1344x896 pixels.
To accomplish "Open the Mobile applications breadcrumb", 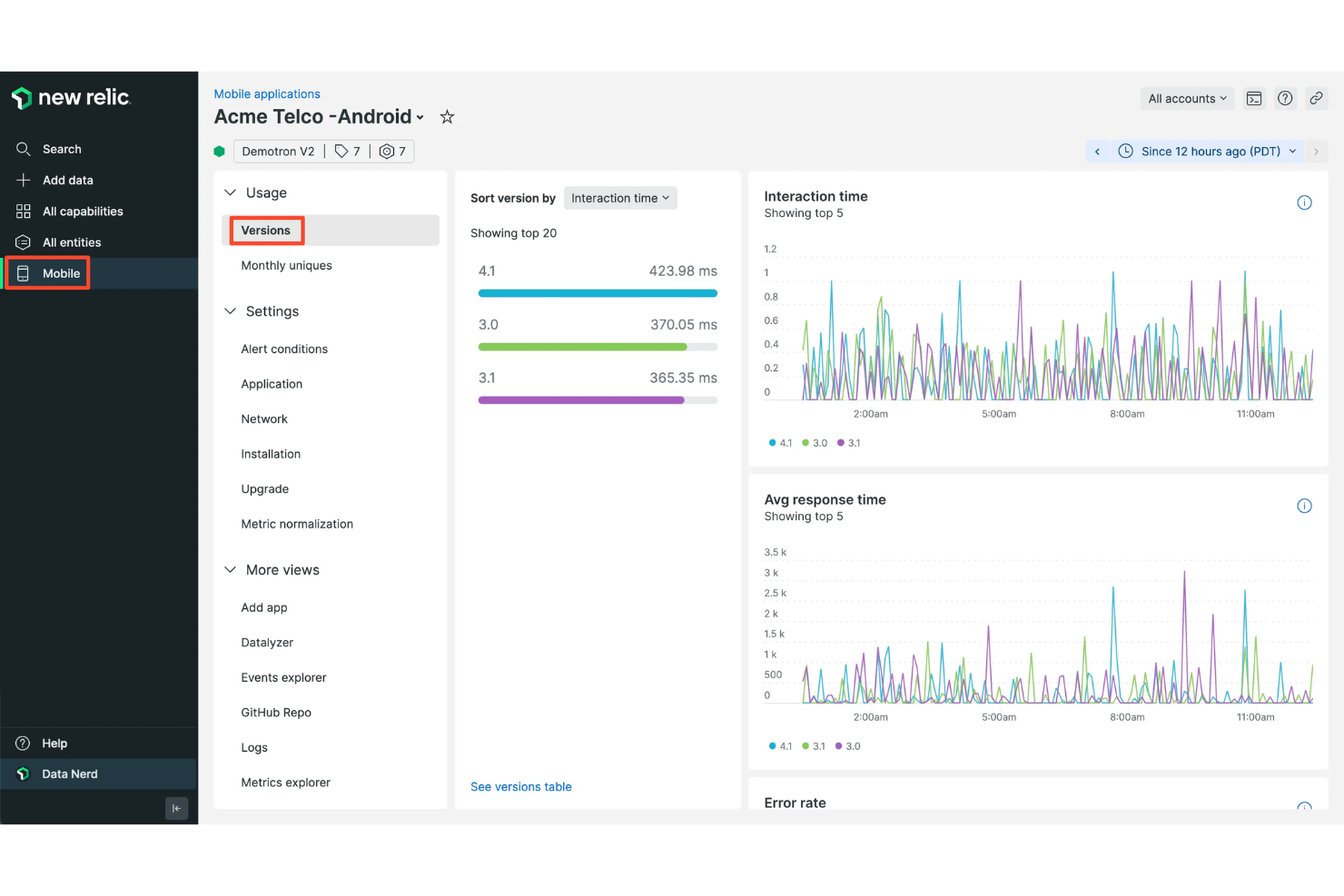I will click(266, 94).
